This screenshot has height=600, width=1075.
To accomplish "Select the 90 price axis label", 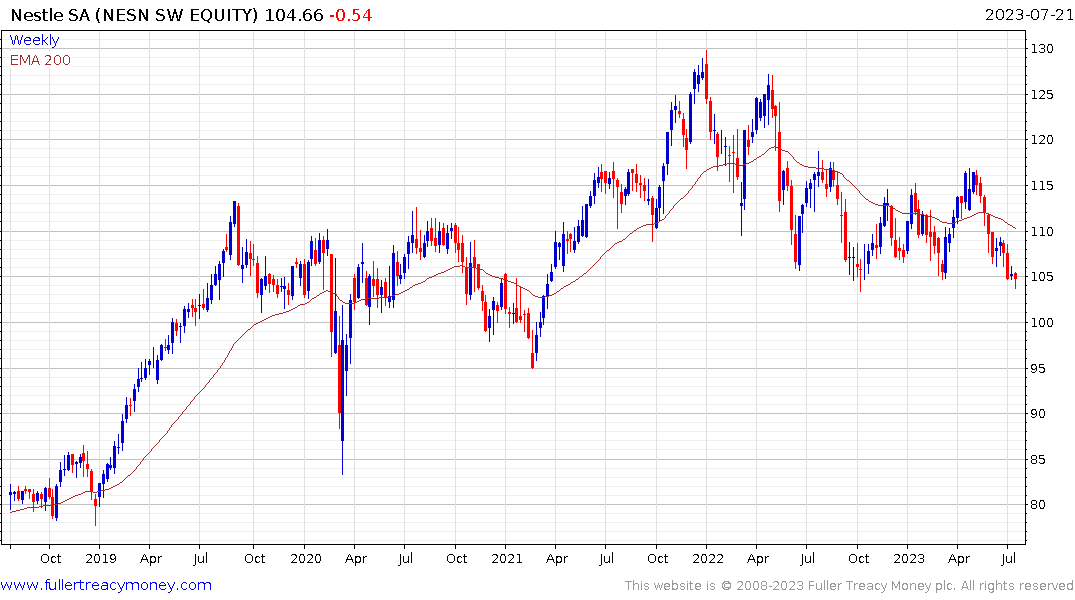I will click(x=1038, y=413).
